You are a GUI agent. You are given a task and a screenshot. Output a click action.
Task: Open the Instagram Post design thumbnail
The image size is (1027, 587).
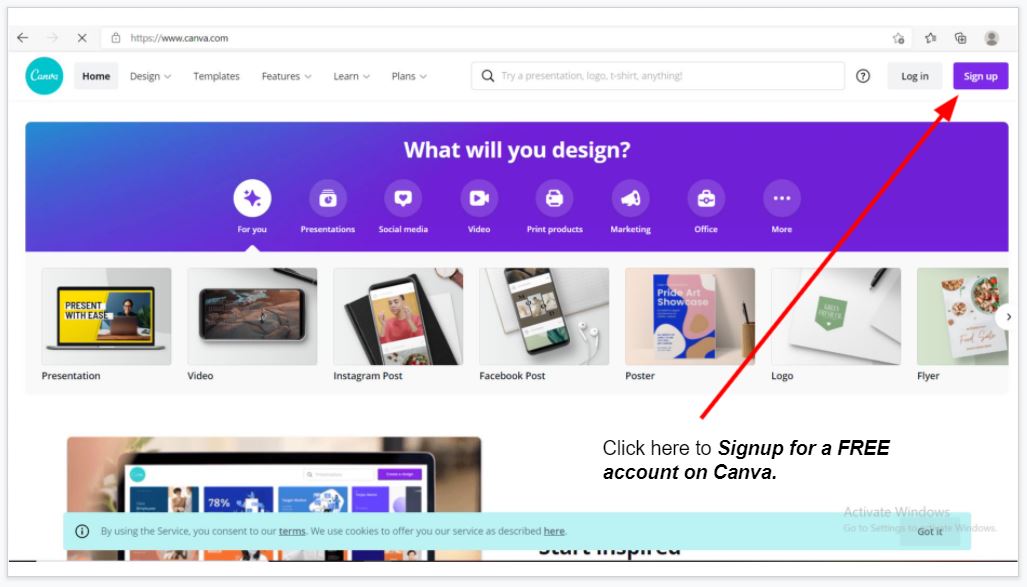point(398,316)
